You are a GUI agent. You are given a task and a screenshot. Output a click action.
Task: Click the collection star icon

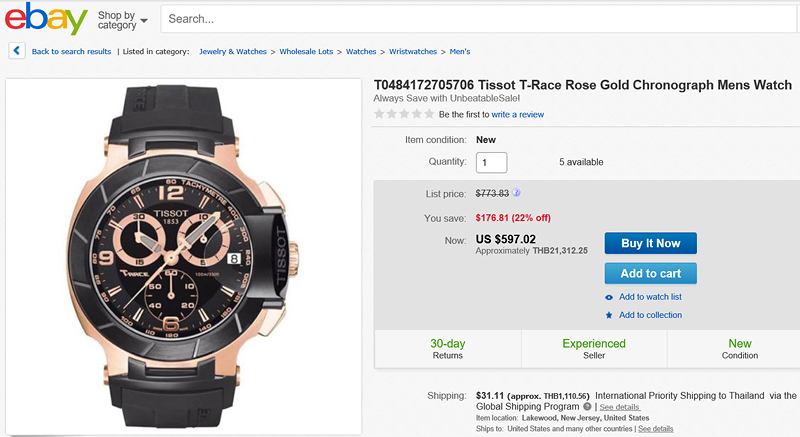point(609,315)
